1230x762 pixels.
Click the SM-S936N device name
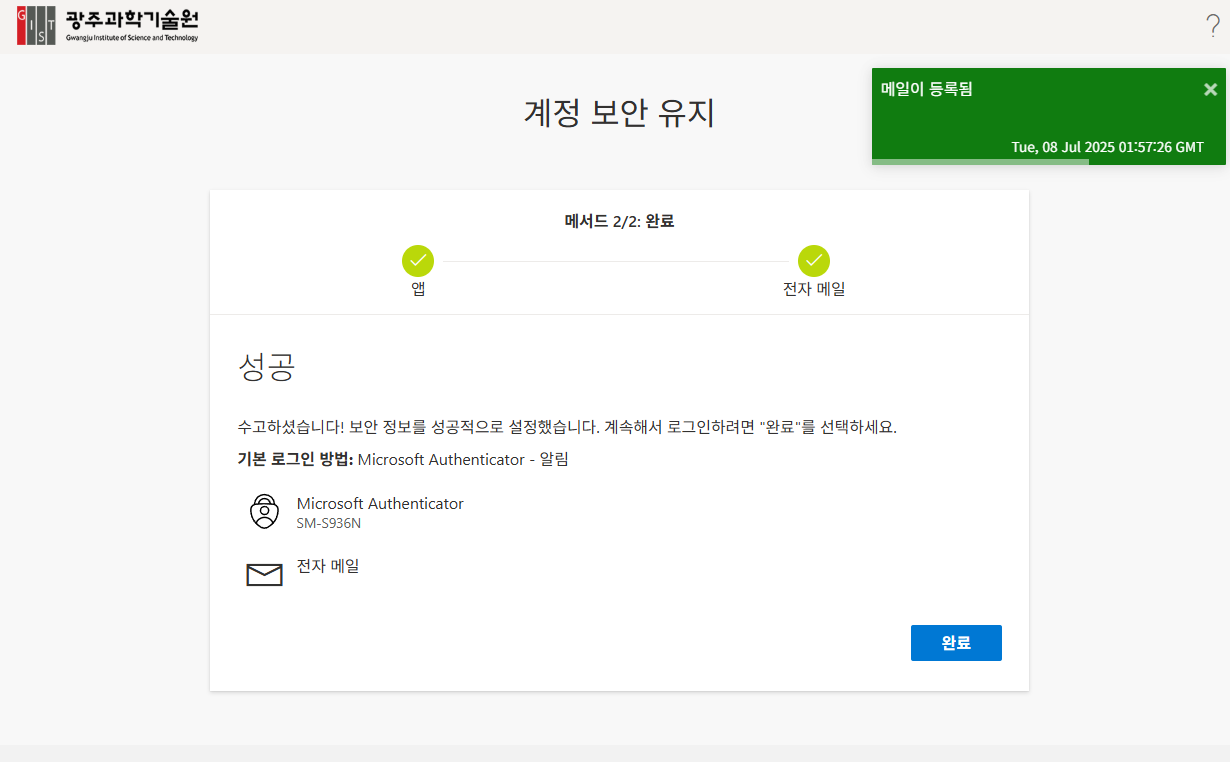point(329,523)
